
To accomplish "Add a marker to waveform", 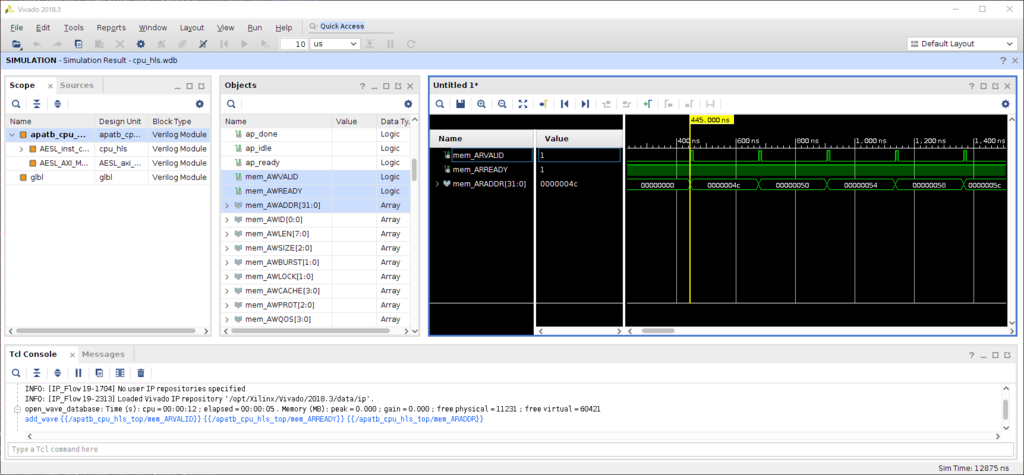I will pyautogui.click(x=647, y=104).
